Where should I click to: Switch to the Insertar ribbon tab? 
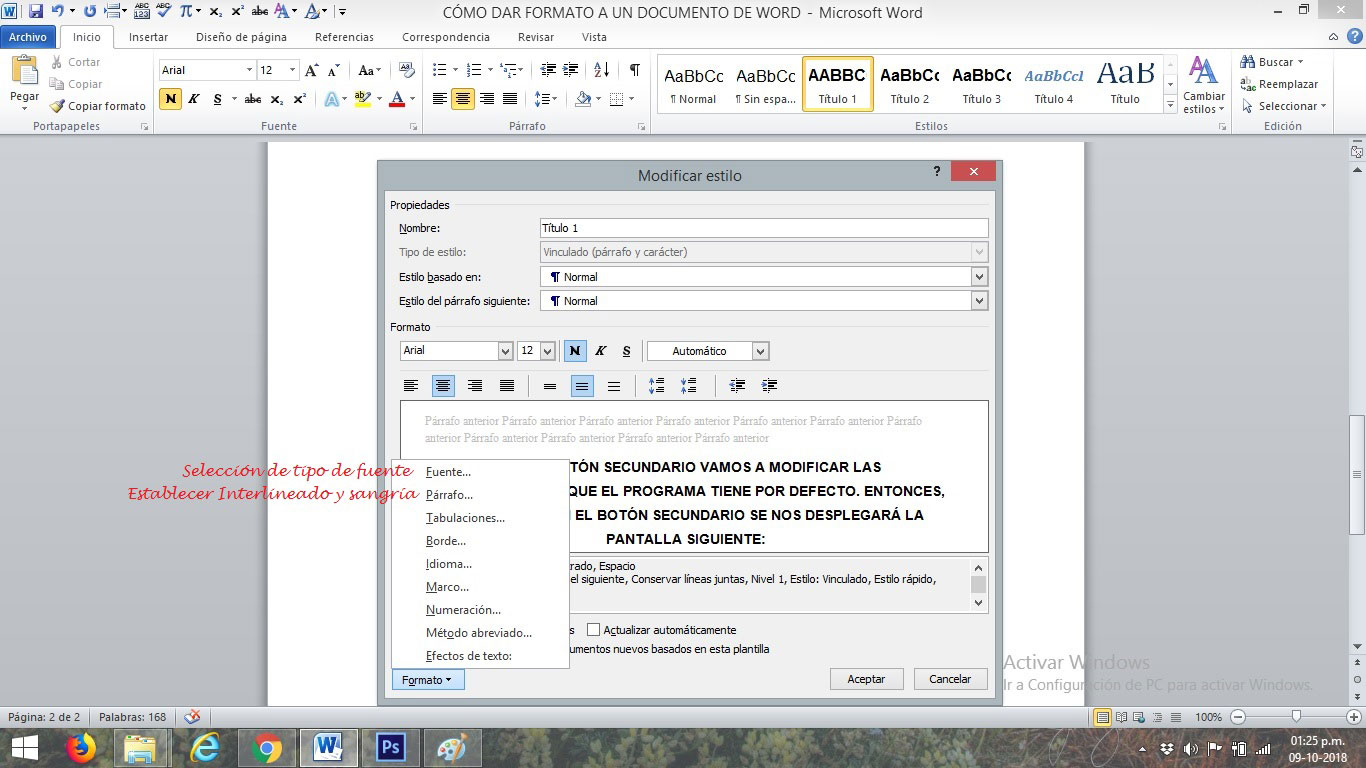[x=148, y=37]
